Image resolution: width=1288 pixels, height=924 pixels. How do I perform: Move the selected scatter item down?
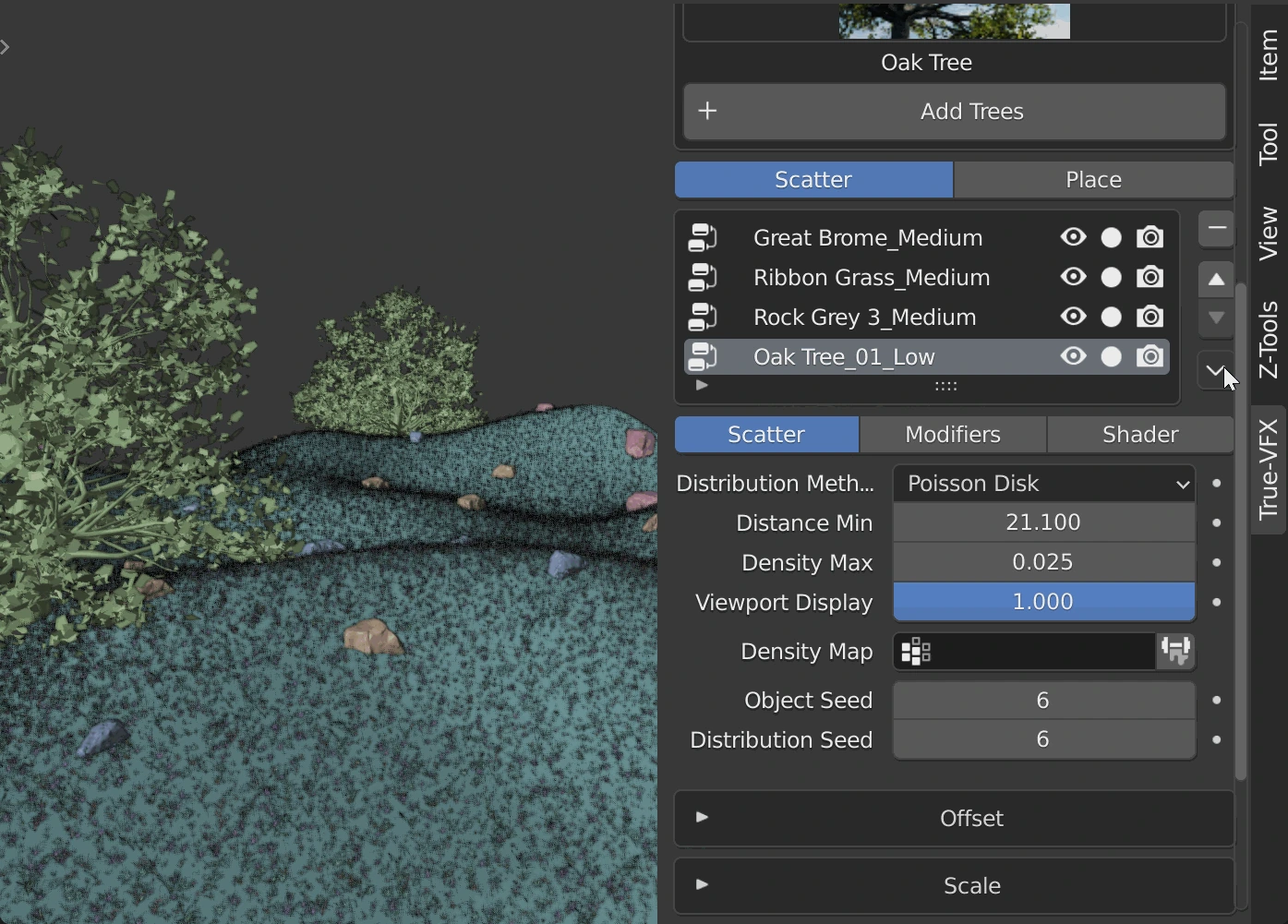pos(1216,318)
